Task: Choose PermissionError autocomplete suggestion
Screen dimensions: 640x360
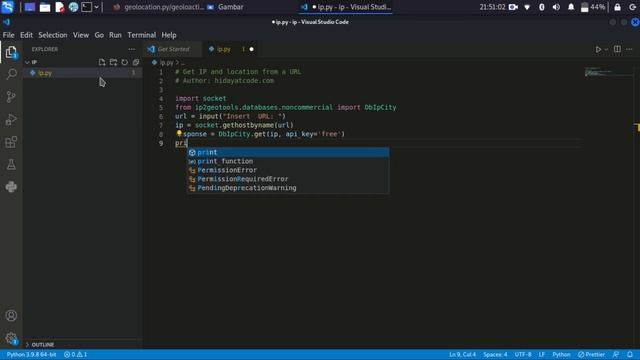Action: (288, 170)
